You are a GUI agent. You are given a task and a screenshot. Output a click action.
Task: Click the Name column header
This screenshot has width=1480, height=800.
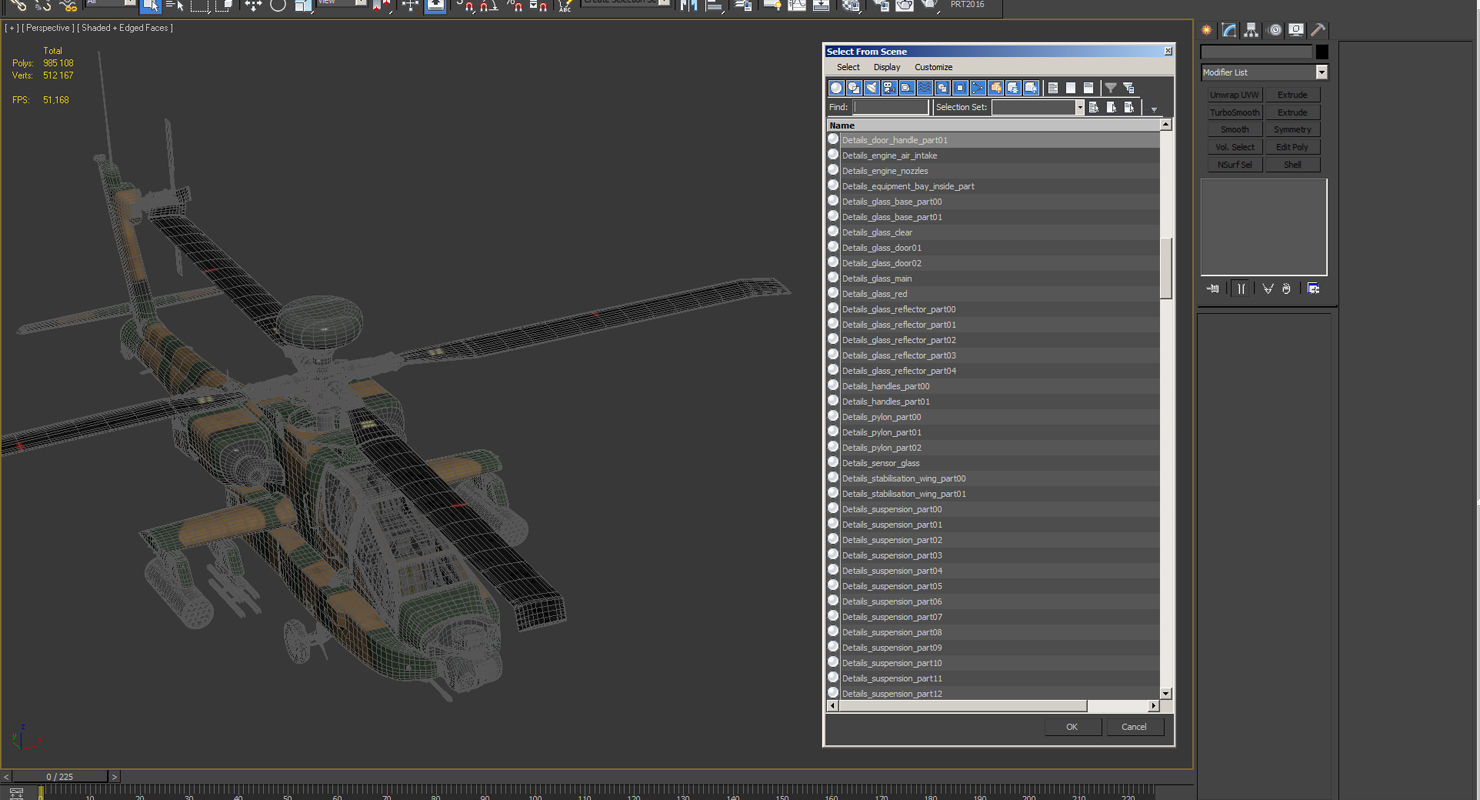coord(993,125)
